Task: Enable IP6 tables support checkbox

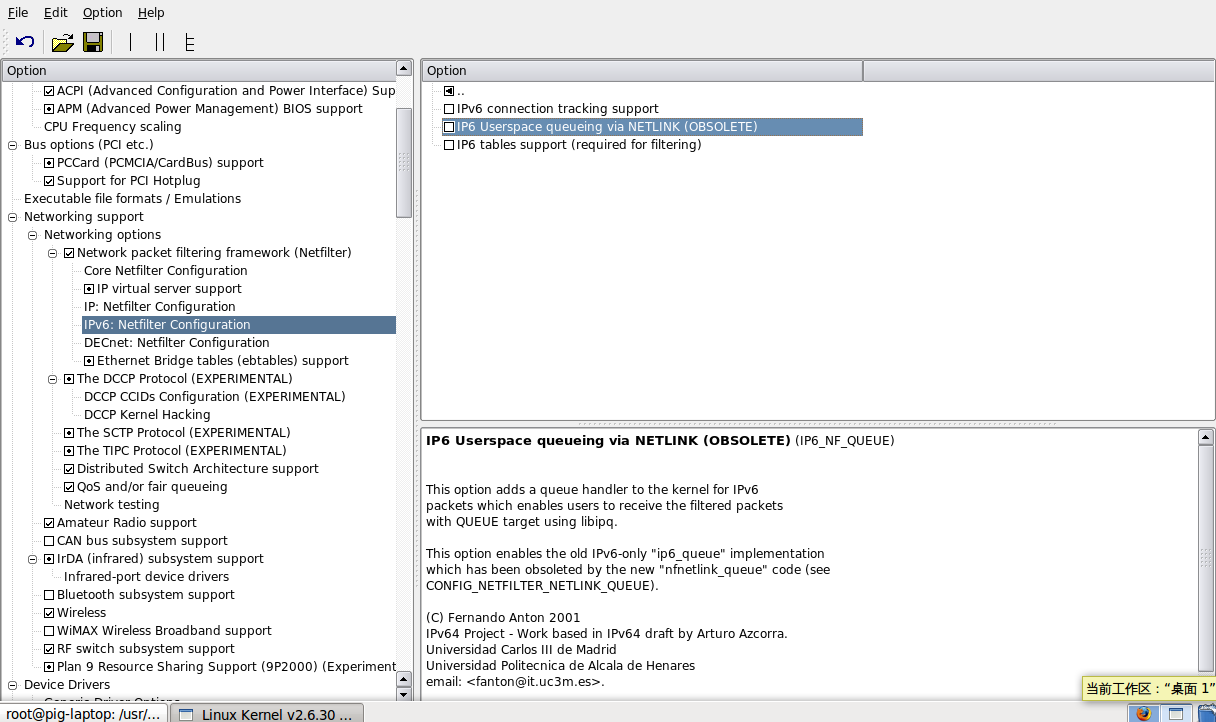Action: click(449, 145)
